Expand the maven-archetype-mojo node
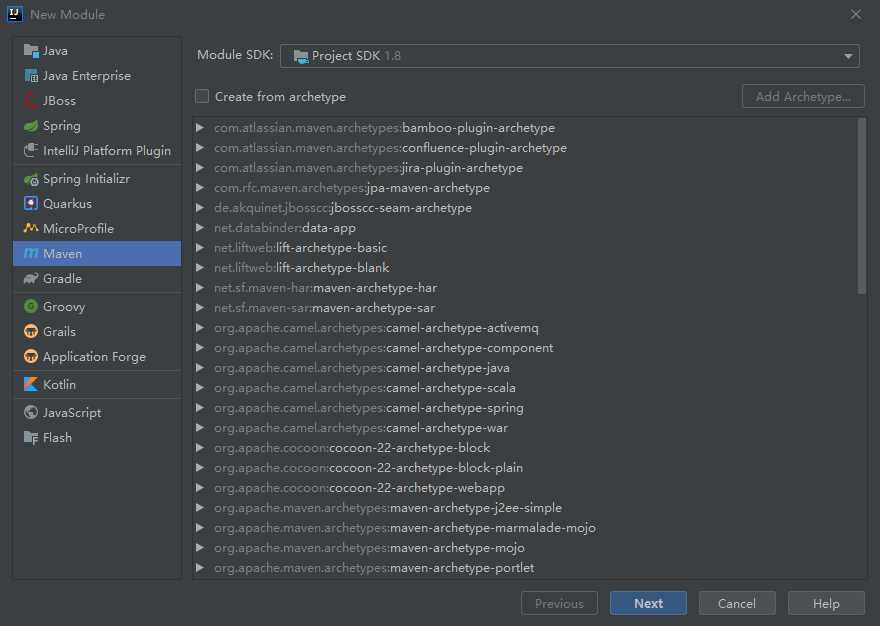The height and width of the screenshot is (626, 880). coord(200,547)
